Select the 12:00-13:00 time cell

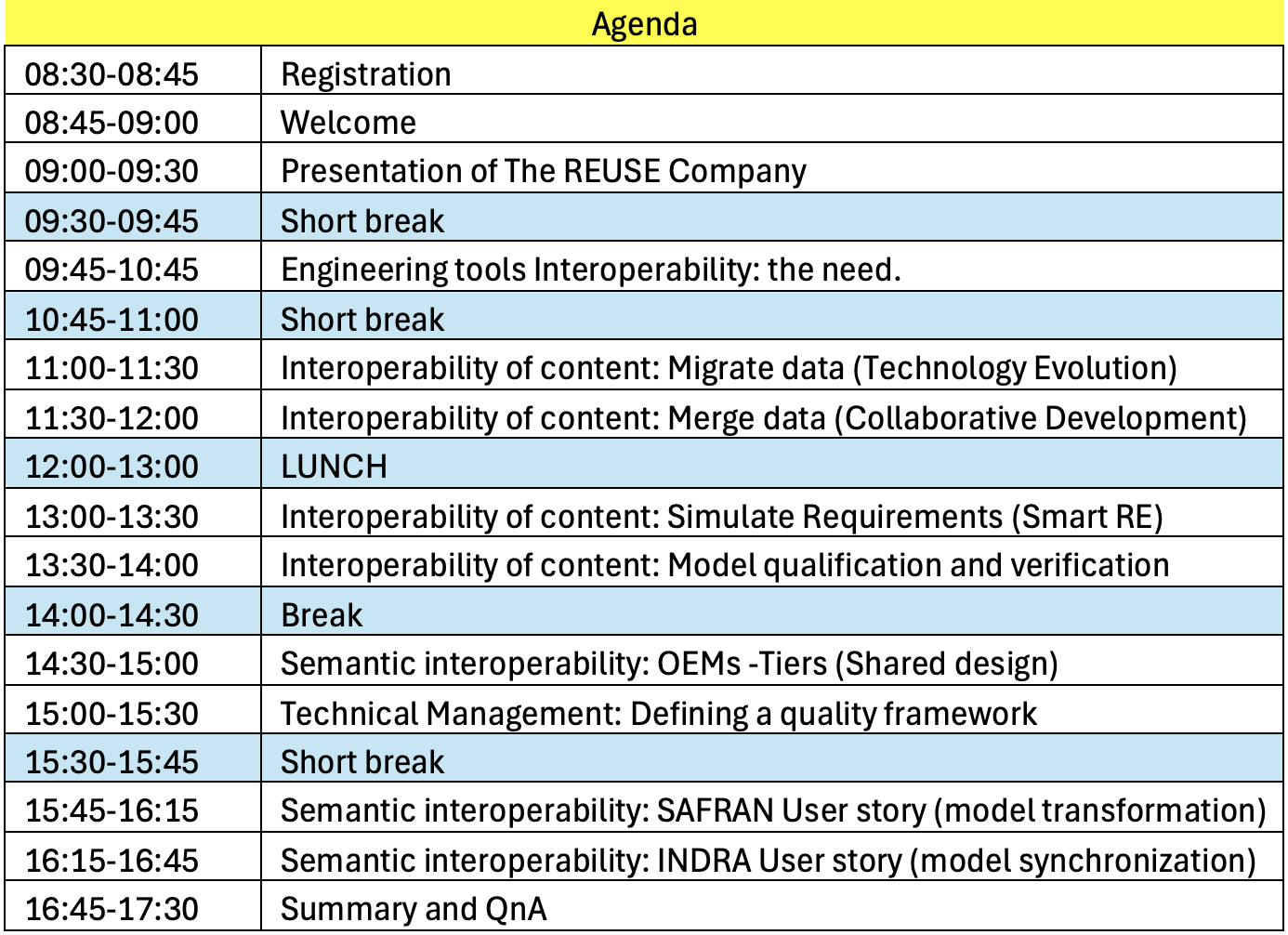point(112,467)
